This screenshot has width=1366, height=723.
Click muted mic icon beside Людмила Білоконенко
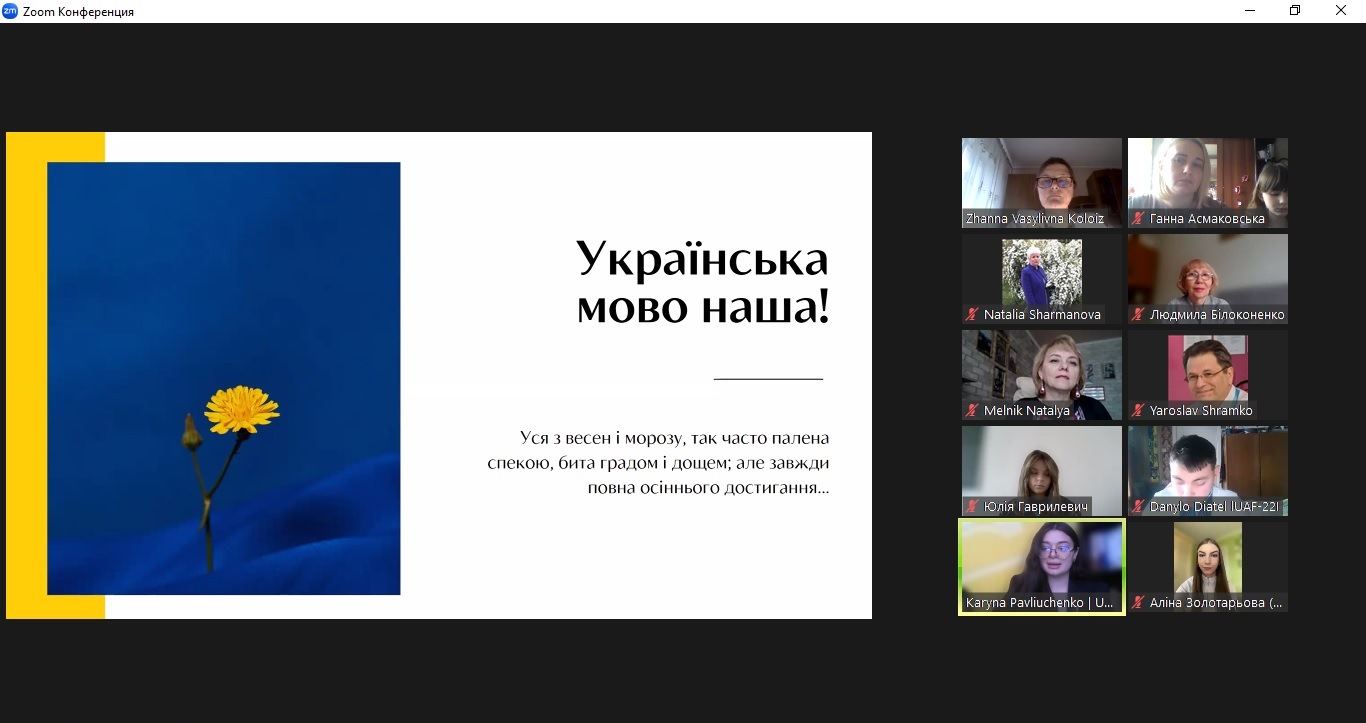[1137, 315]
